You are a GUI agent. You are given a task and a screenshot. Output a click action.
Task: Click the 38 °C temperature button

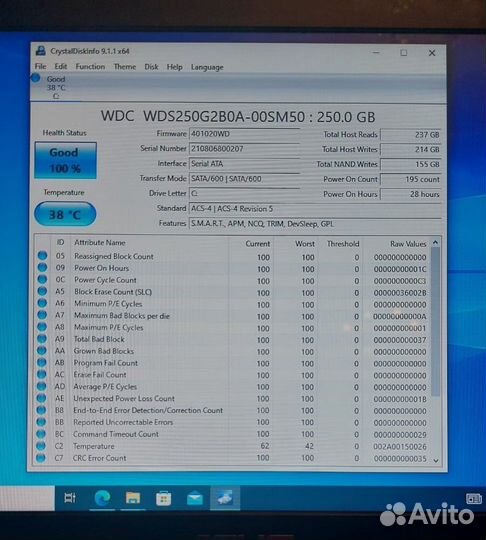tap(65, 214)
